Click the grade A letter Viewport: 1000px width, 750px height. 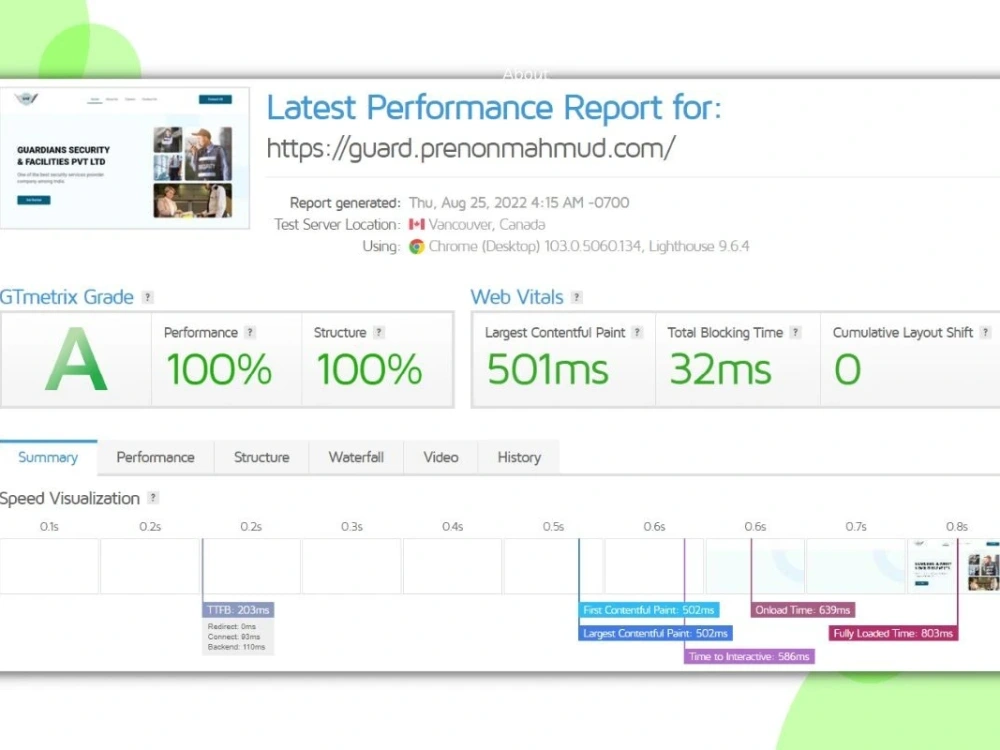(x=76, y=360)
